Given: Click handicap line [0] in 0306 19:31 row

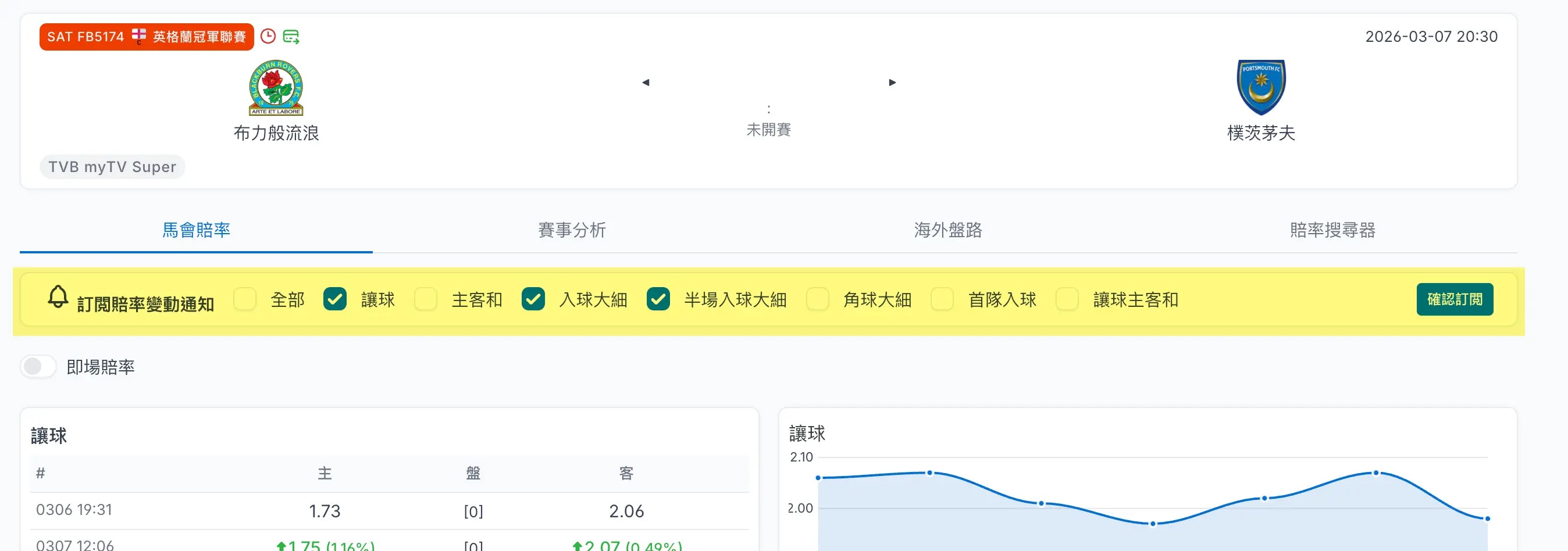Looking at the screenshot, I should coord(473,511).
